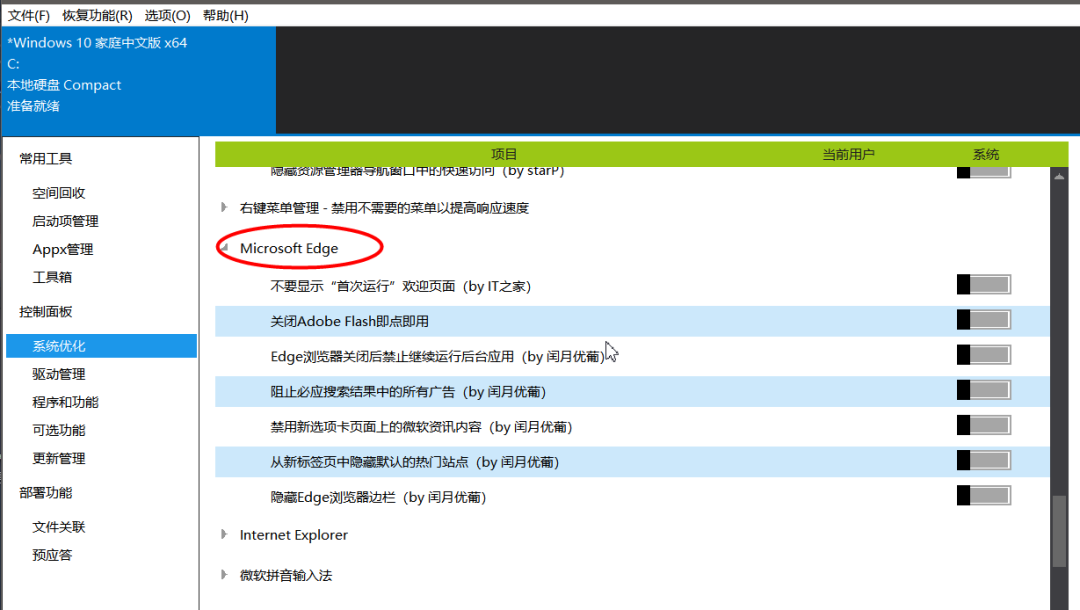Select row text 阻止必应搜索结果中的所有广告

tap(408, 392)
